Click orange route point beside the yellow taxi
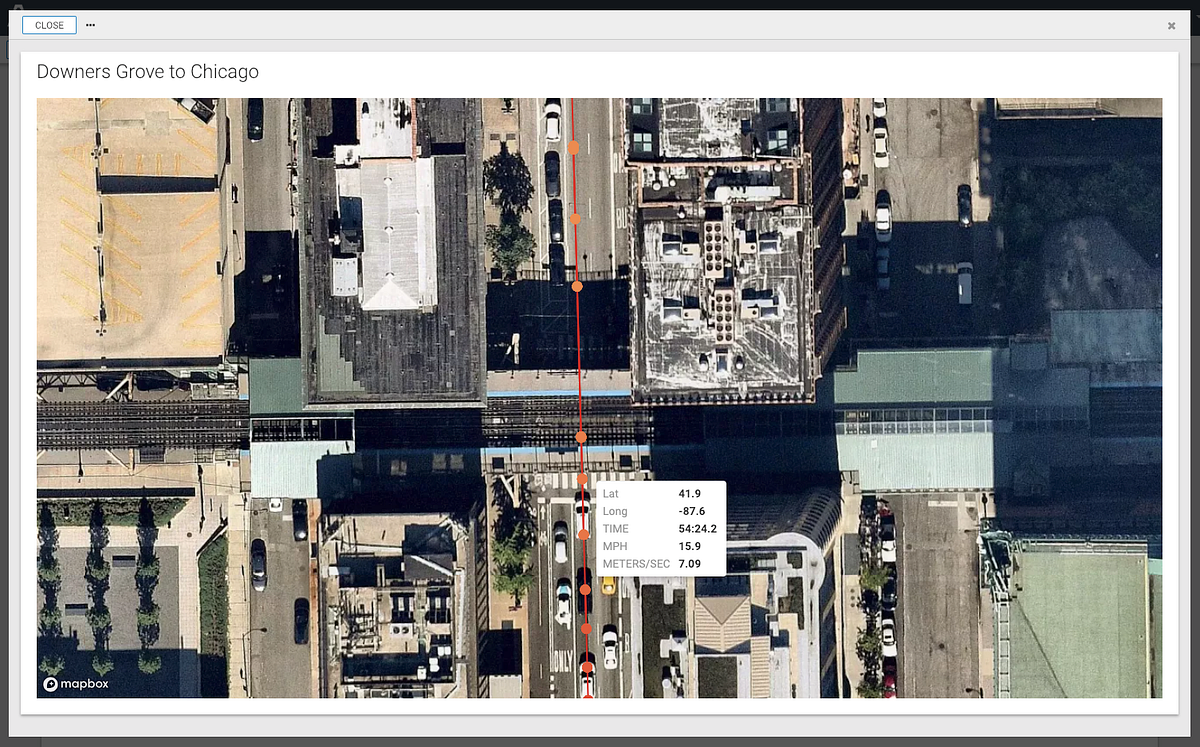Screen dimensions: 1200x747 (586, 589)
